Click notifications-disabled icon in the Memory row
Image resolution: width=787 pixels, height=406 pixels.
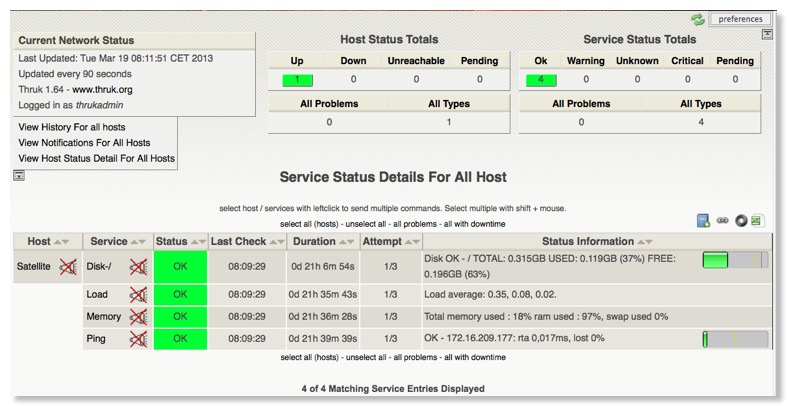pos(138,316)
